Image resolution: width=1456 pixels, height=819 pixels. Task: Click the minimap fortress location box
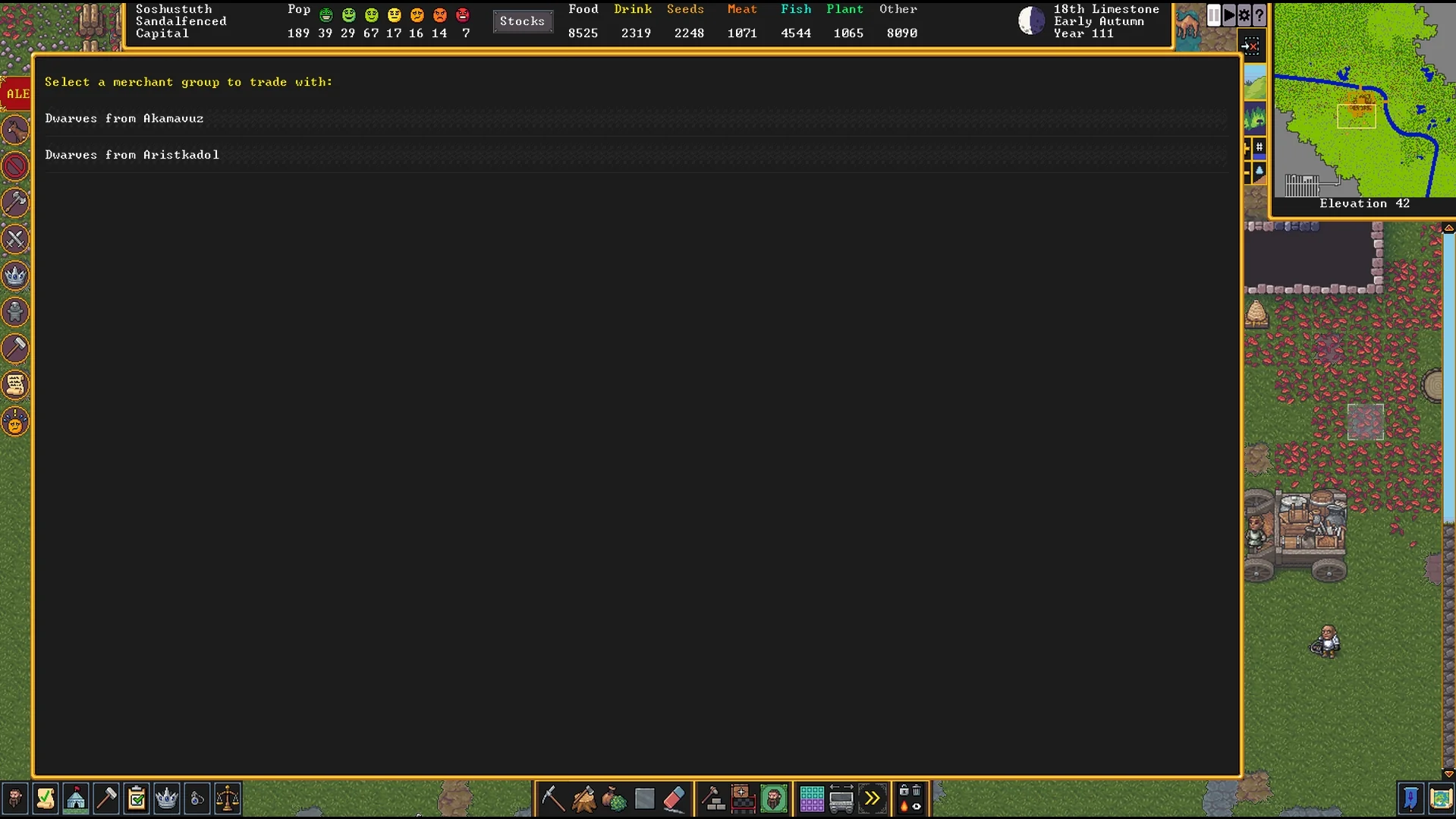[1356, 115]
